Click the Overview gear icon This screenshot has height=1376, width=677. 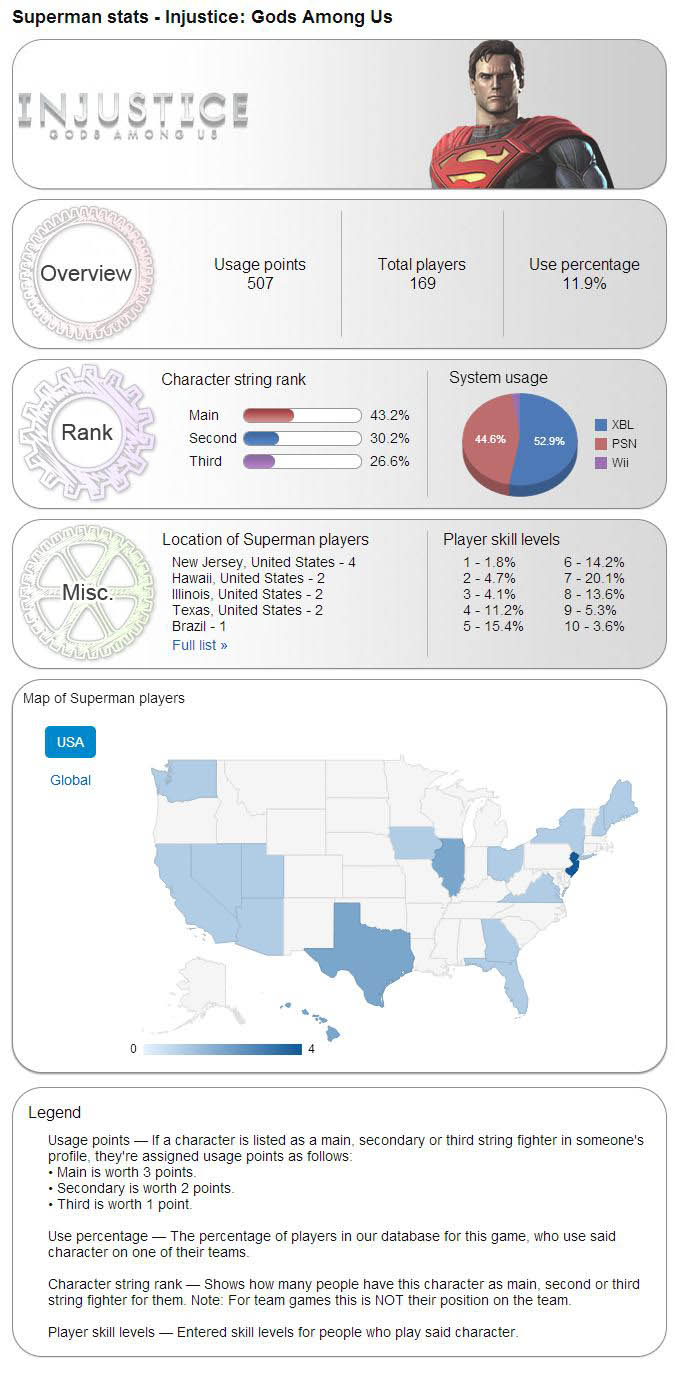click(86, 273)
